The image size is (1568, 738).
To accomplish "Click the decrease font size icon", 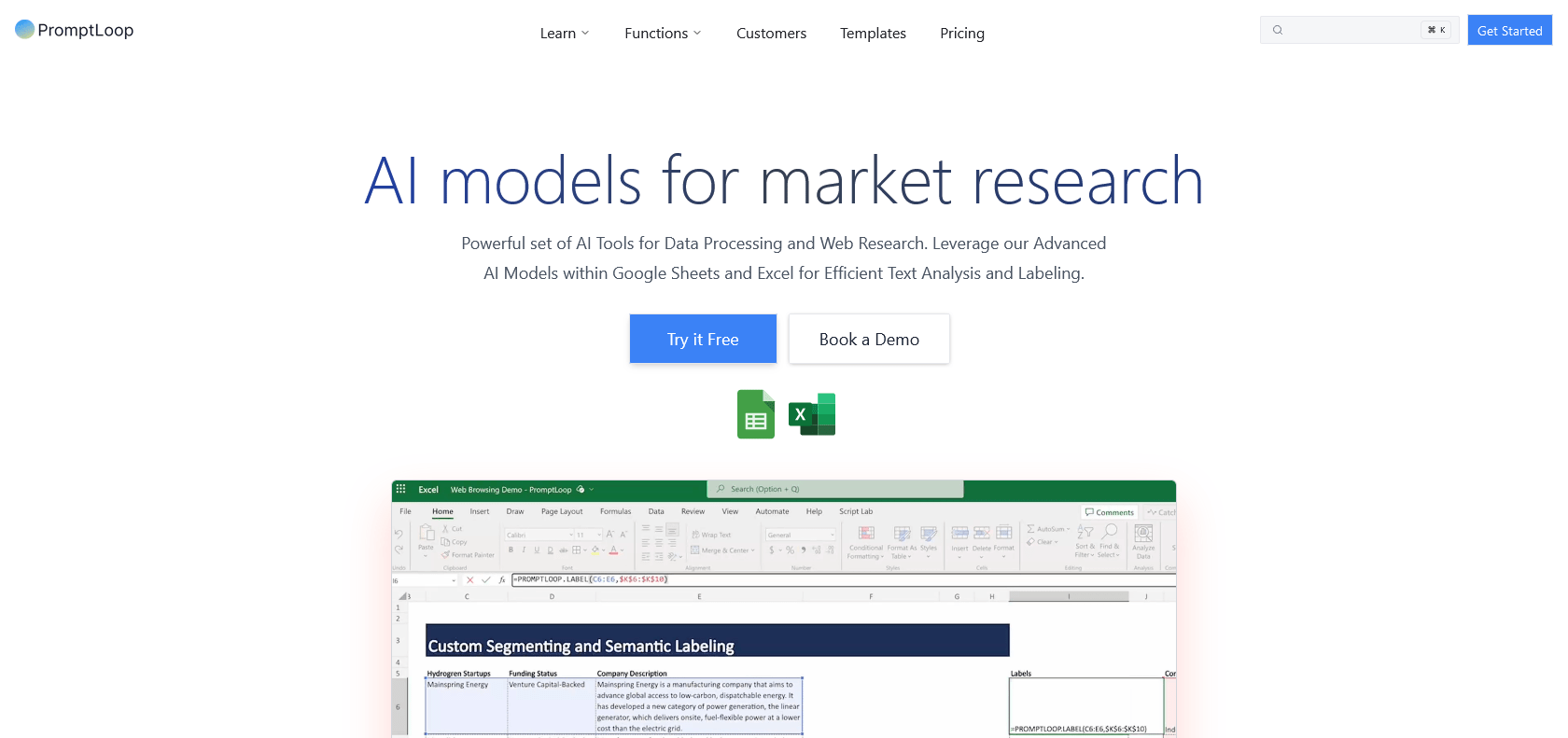I will click(x=623, y=535).
